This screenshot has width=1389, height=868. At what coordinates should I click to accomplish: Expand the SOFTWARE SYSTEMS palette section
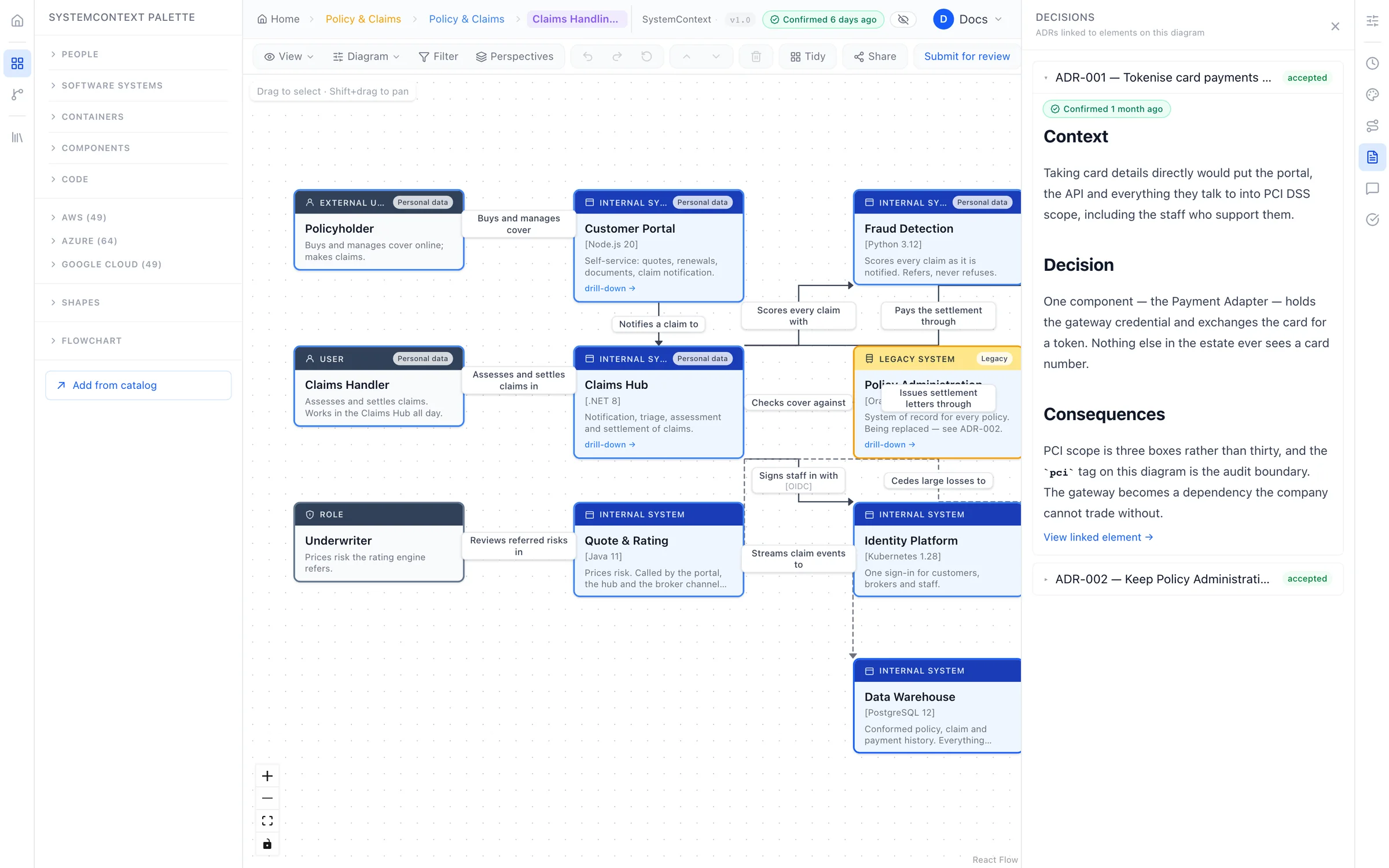click(x=139, y=86)
